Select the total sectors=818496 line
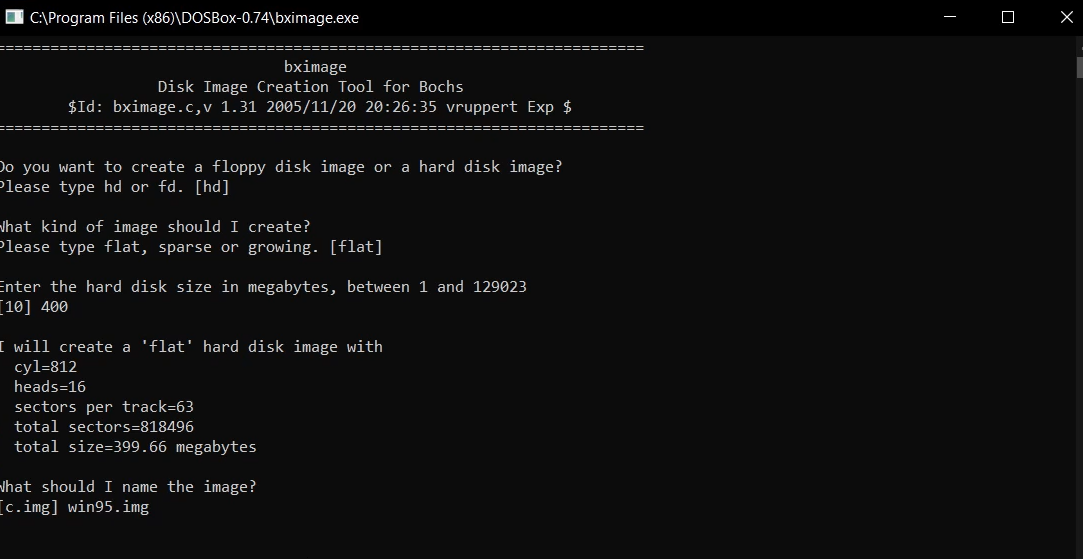The width and height of the screenshot is (1083, 559). (x=104, y=427)
